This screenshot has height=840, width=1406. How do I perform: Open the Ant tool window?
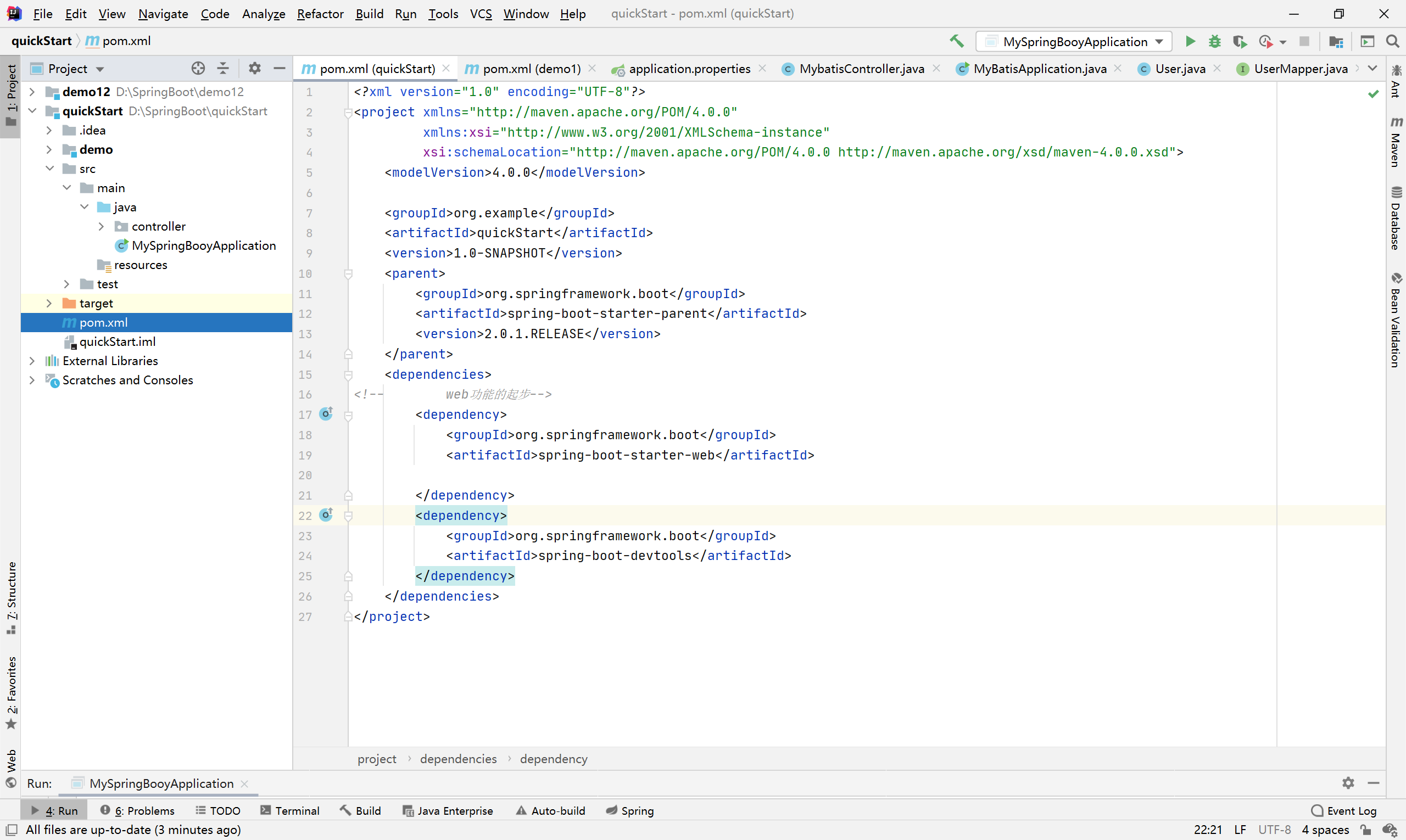1396,81
